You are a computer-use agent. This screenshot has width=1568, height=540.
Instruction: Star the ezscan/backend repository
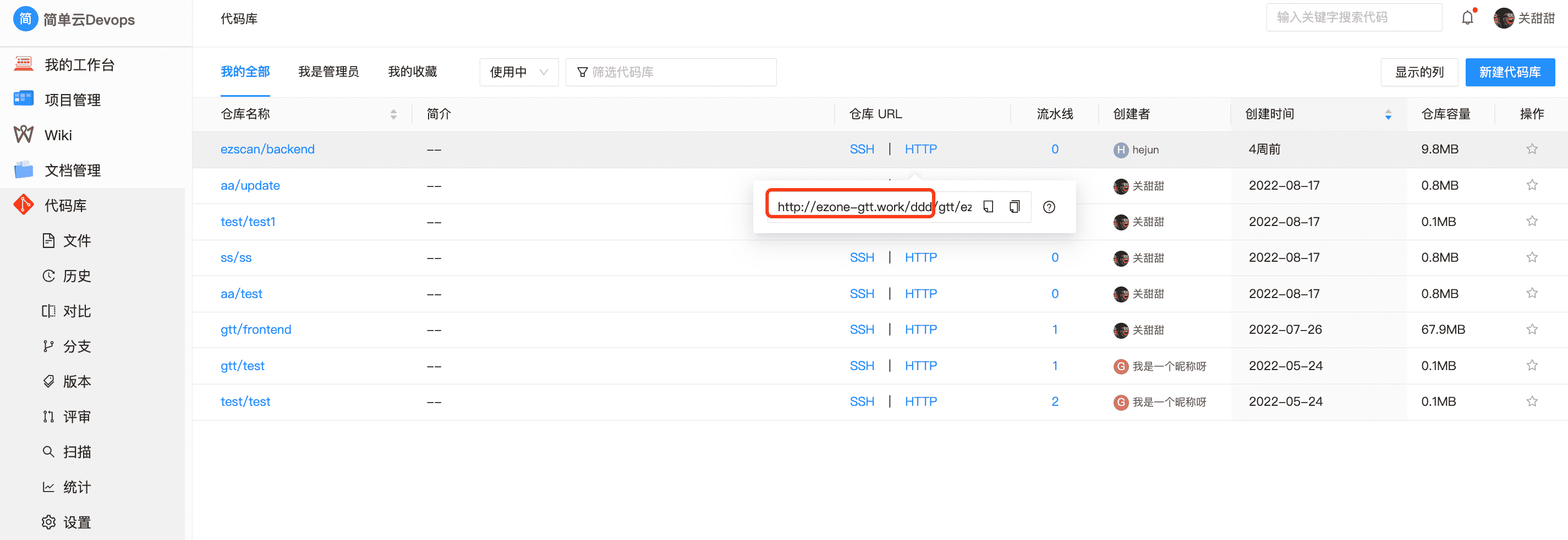click(x=1532, y=149)
